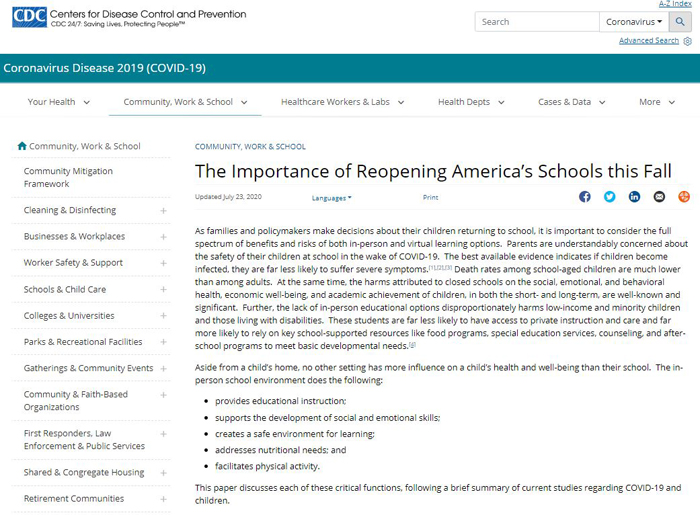This screenshot has width=700, height=515.
Task: Expand Parks & Recreational Facilities plus icon
Action: tap(163, 342)
